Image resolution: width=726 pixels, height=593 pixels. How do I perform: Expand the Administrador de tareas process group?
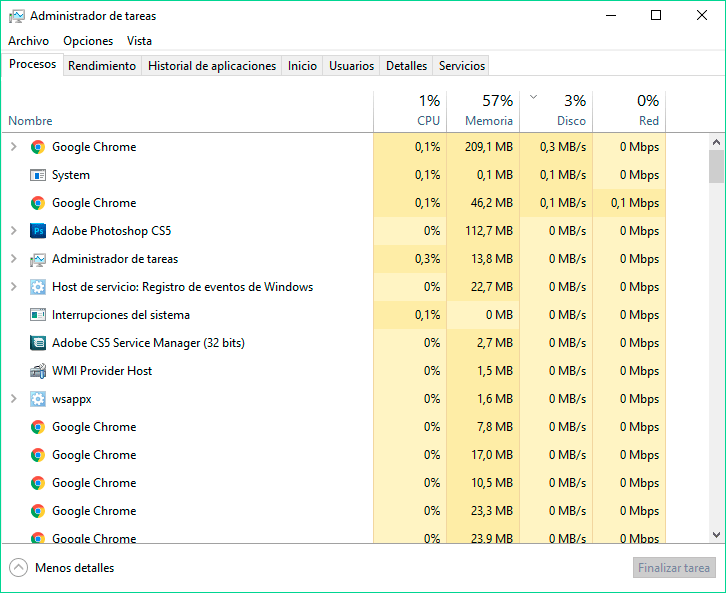(14, 259)
